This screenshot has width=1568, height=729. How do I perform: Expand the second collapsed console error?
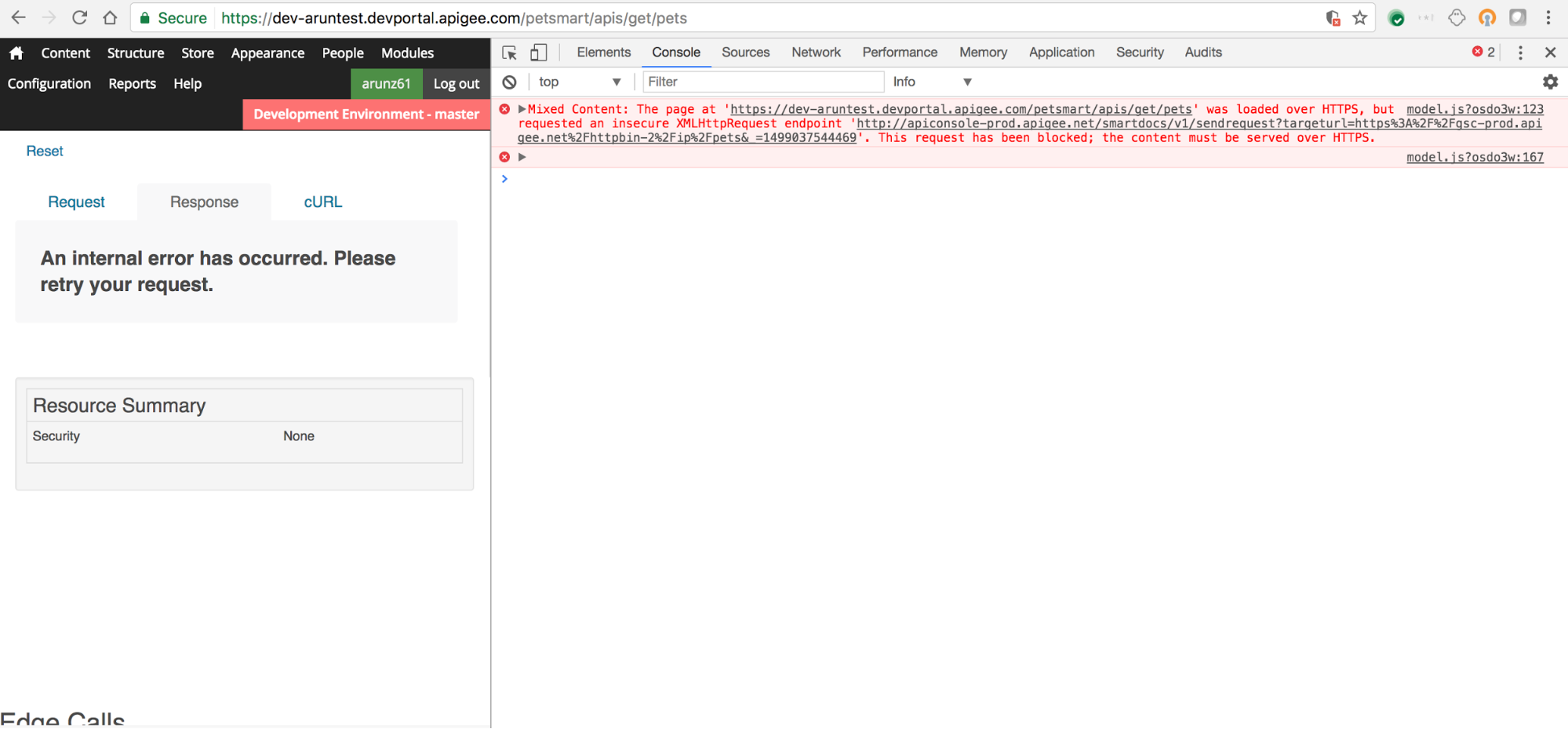pos(522,157)
